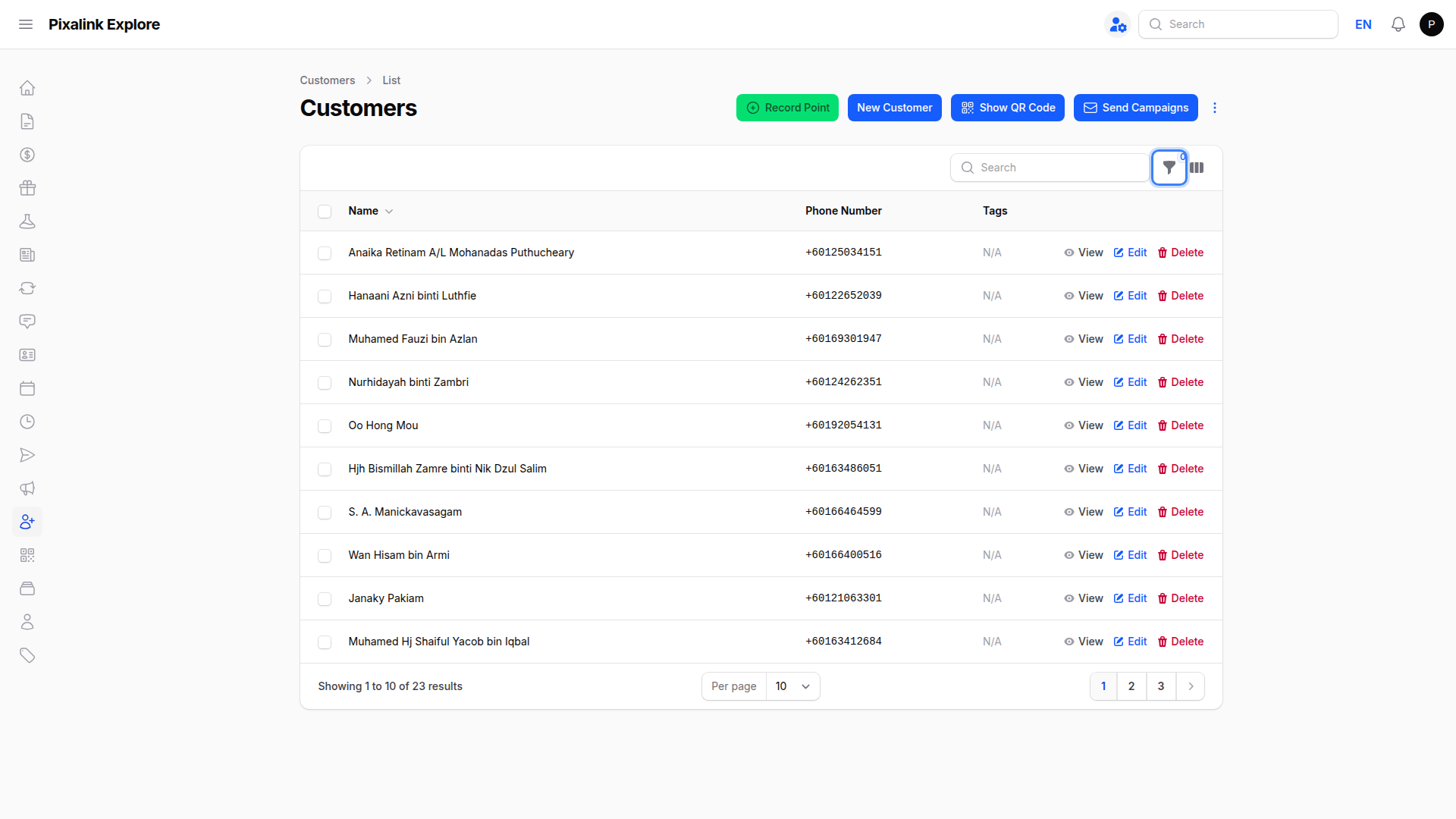The width and height of the screenshot is (1456, 819).
Task: Click New Customer button
Action: (895, 108)
